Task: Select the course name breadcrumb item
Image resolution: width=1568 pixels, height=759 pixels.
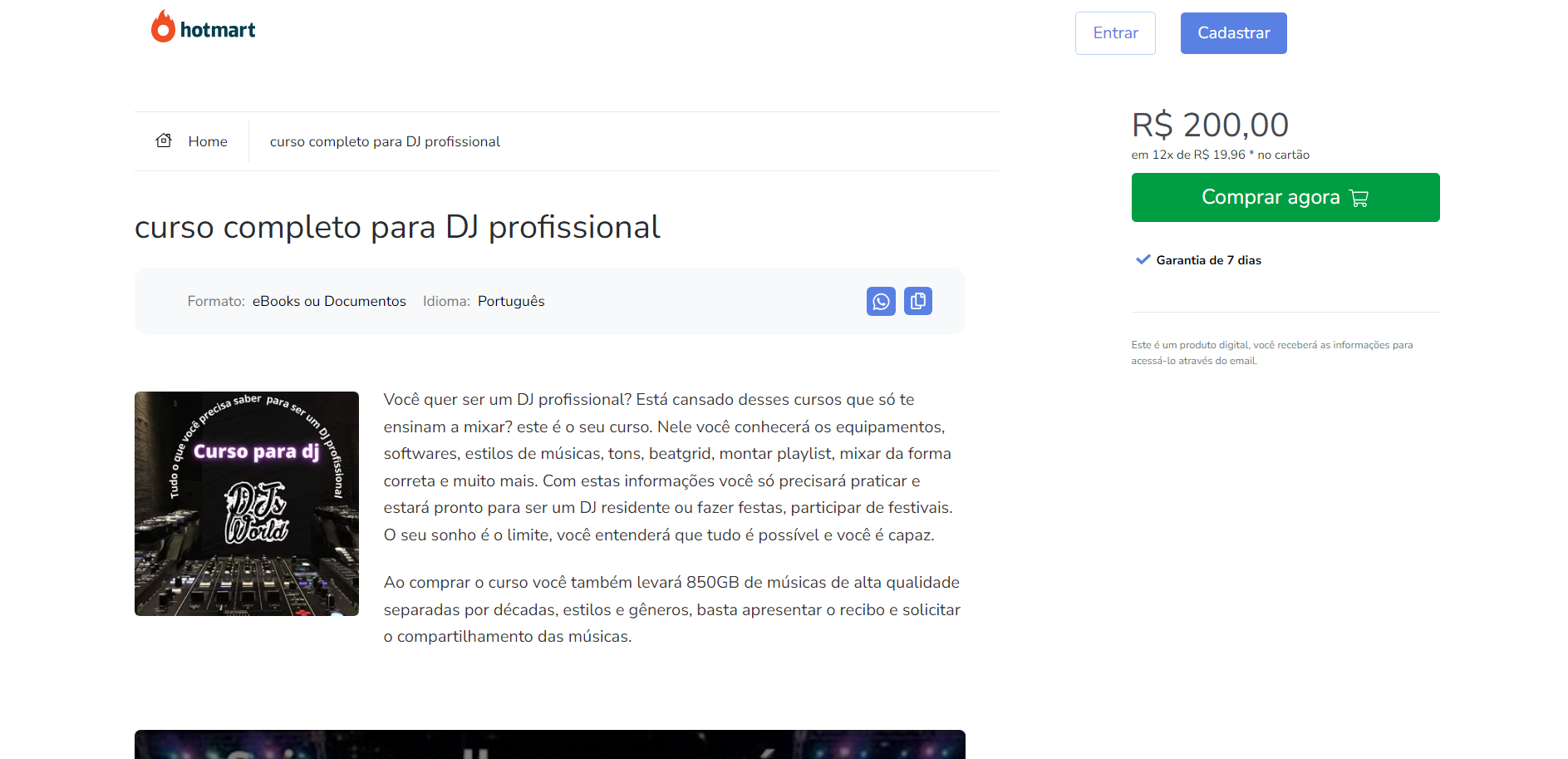Action: (385, 142)
